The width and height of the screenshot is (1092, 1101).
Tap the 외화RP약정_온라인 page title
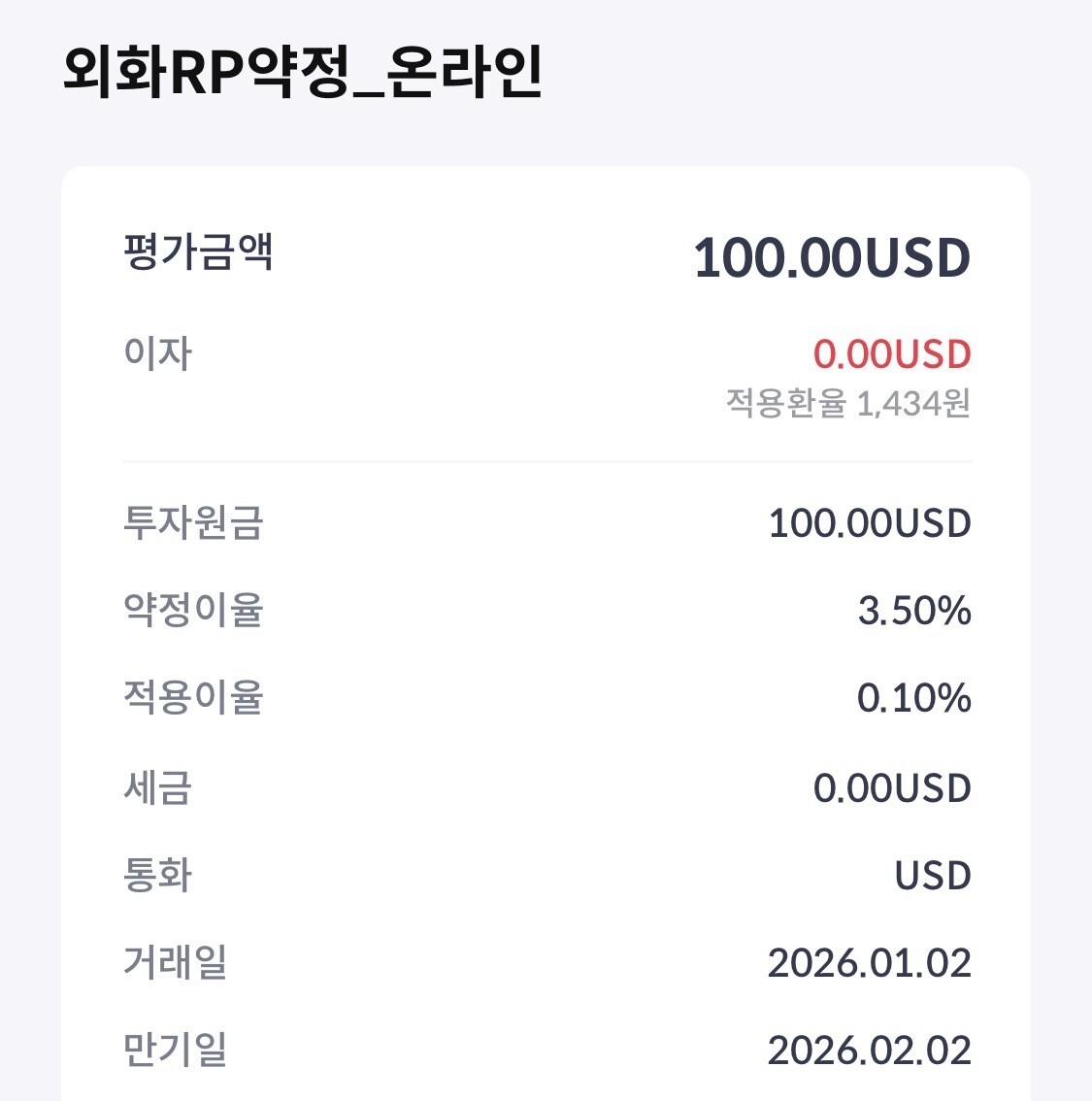coord(302,72)
